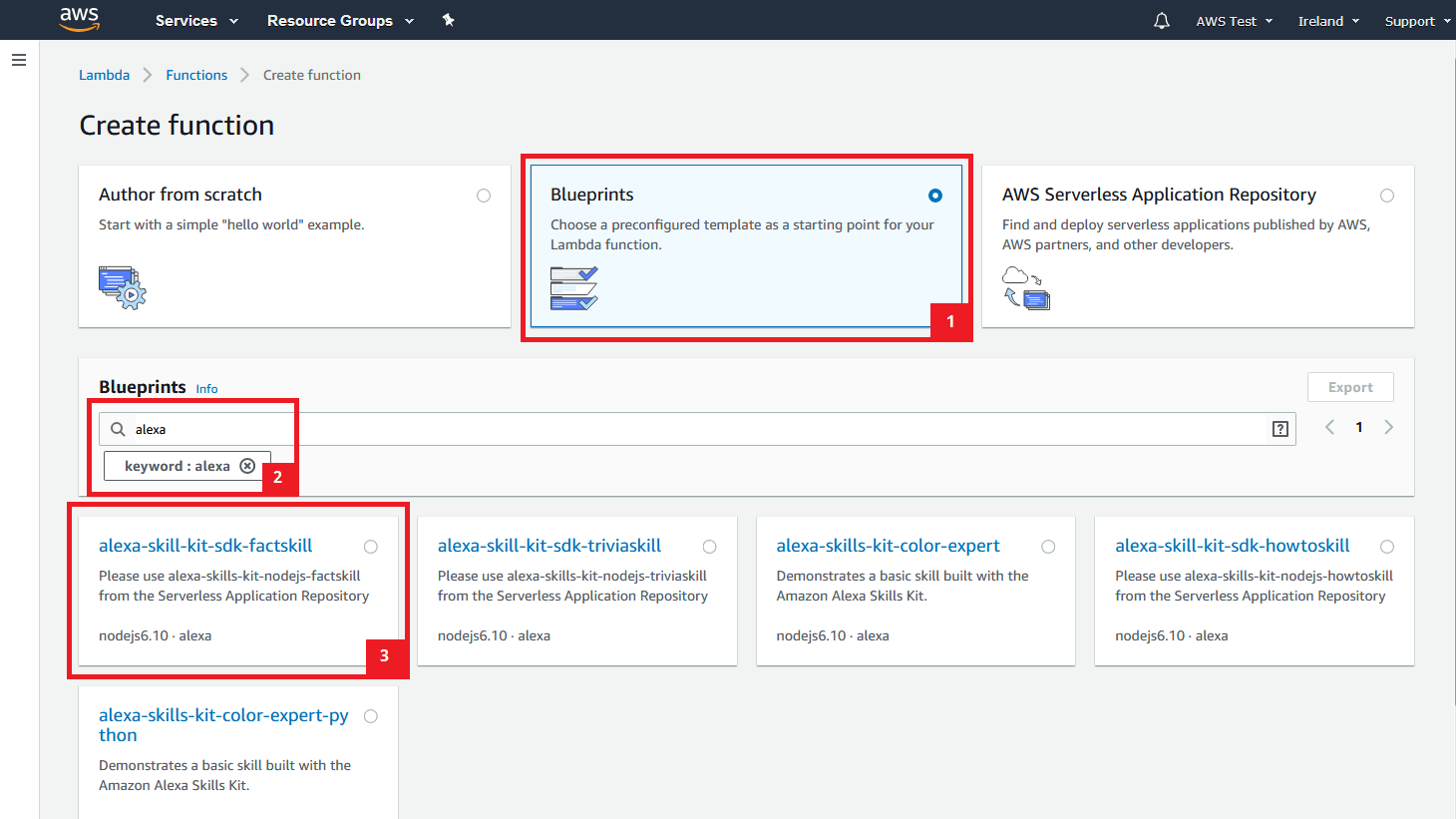
Task: Click the Blueprints card title text
Action: 592,195
